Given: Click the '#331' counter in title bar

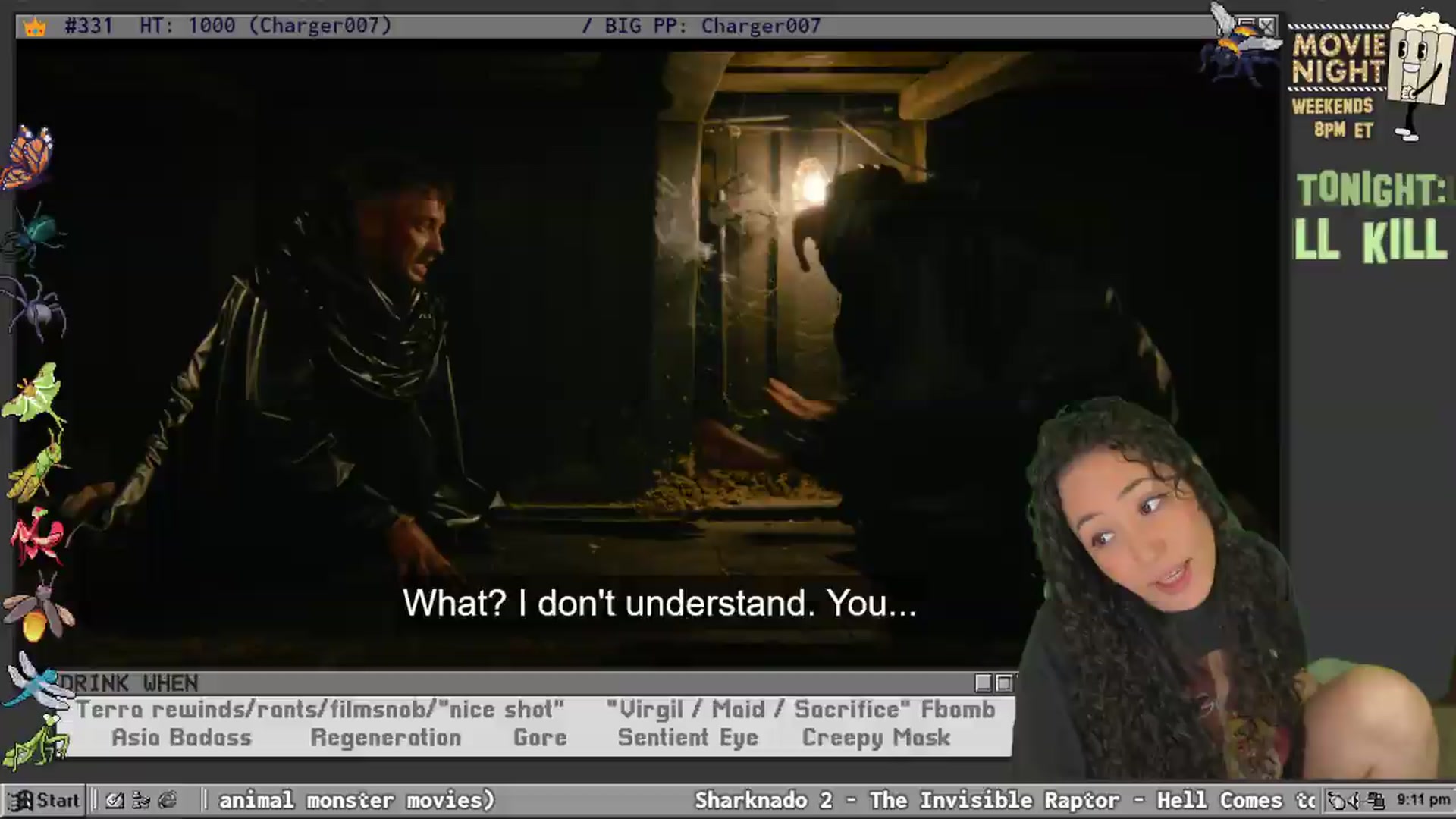Looking at the screenshot, I should [x=89, y=26].
